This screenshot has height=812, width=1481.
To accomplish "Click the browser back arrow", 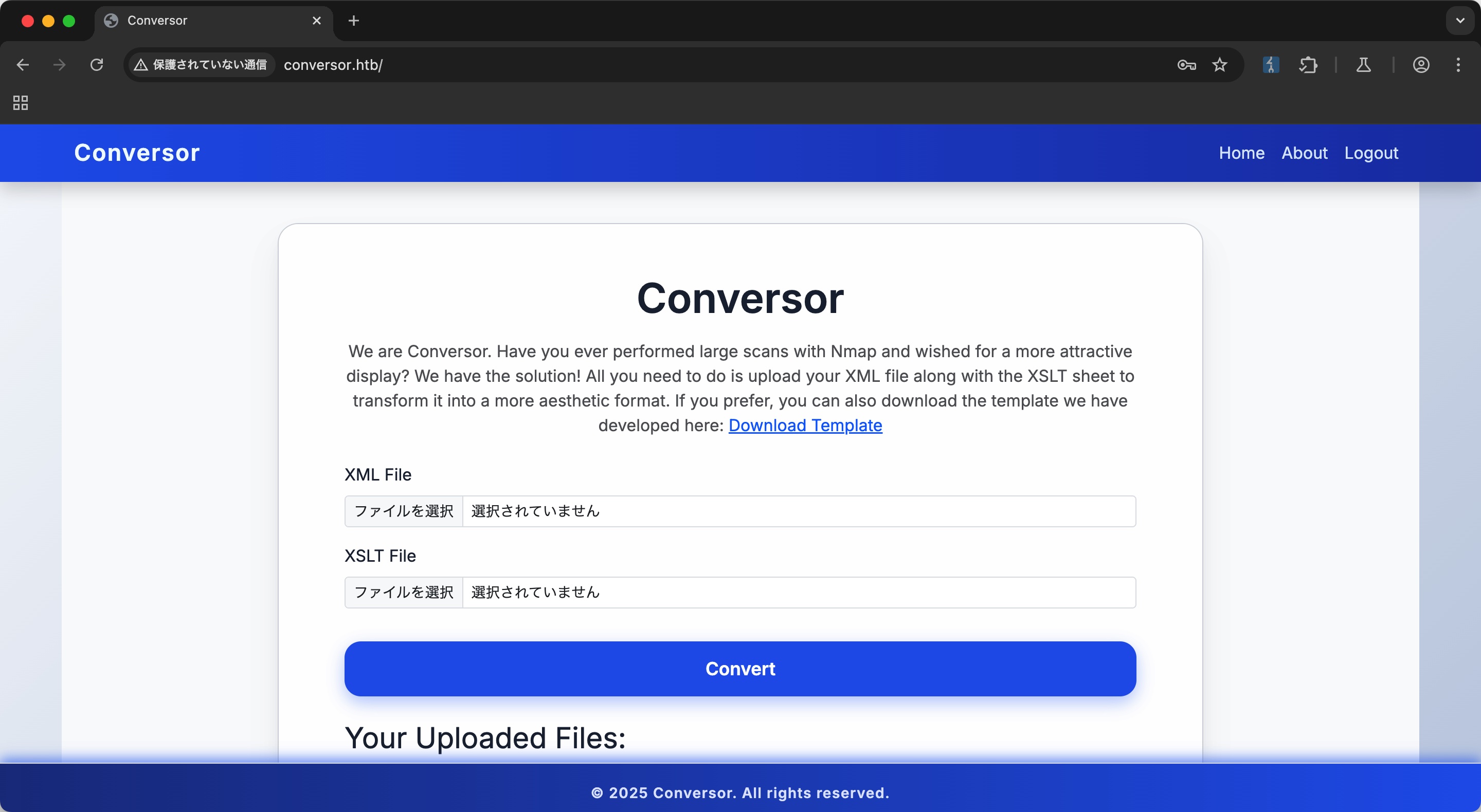I will (23, 65).
